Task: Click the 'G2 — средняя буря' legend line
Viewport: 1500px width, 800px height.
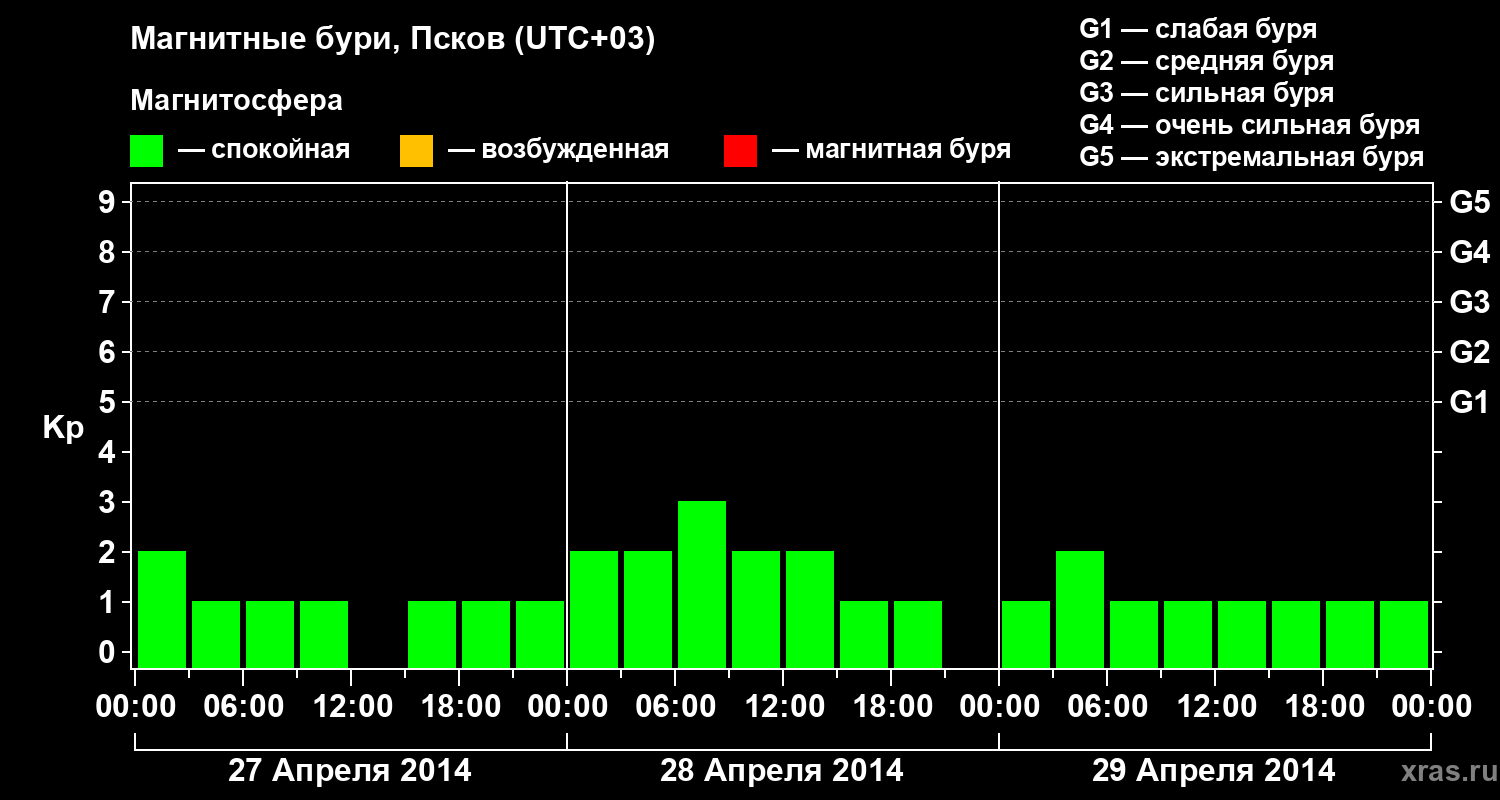Action: 1207,61
